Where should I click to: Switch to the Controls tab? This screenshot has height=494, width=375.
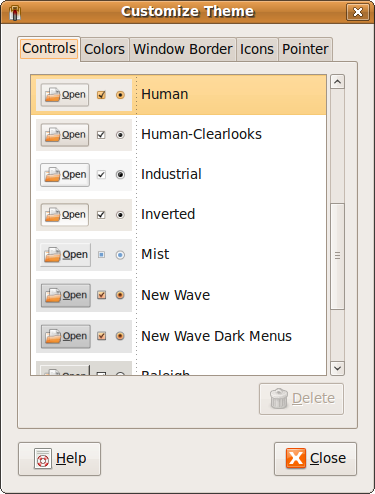[49, 49]
